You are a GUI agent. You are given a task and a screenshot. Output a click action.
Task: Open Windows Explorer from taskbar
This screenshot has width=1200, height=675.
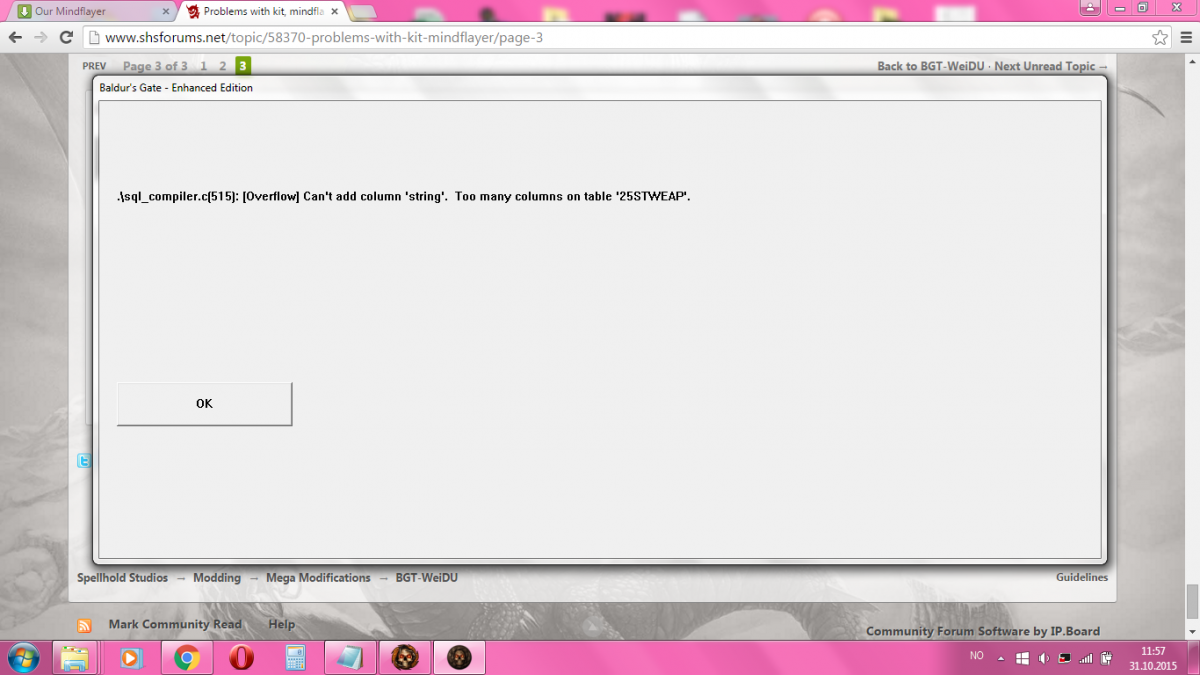click(x=77, y=658)
